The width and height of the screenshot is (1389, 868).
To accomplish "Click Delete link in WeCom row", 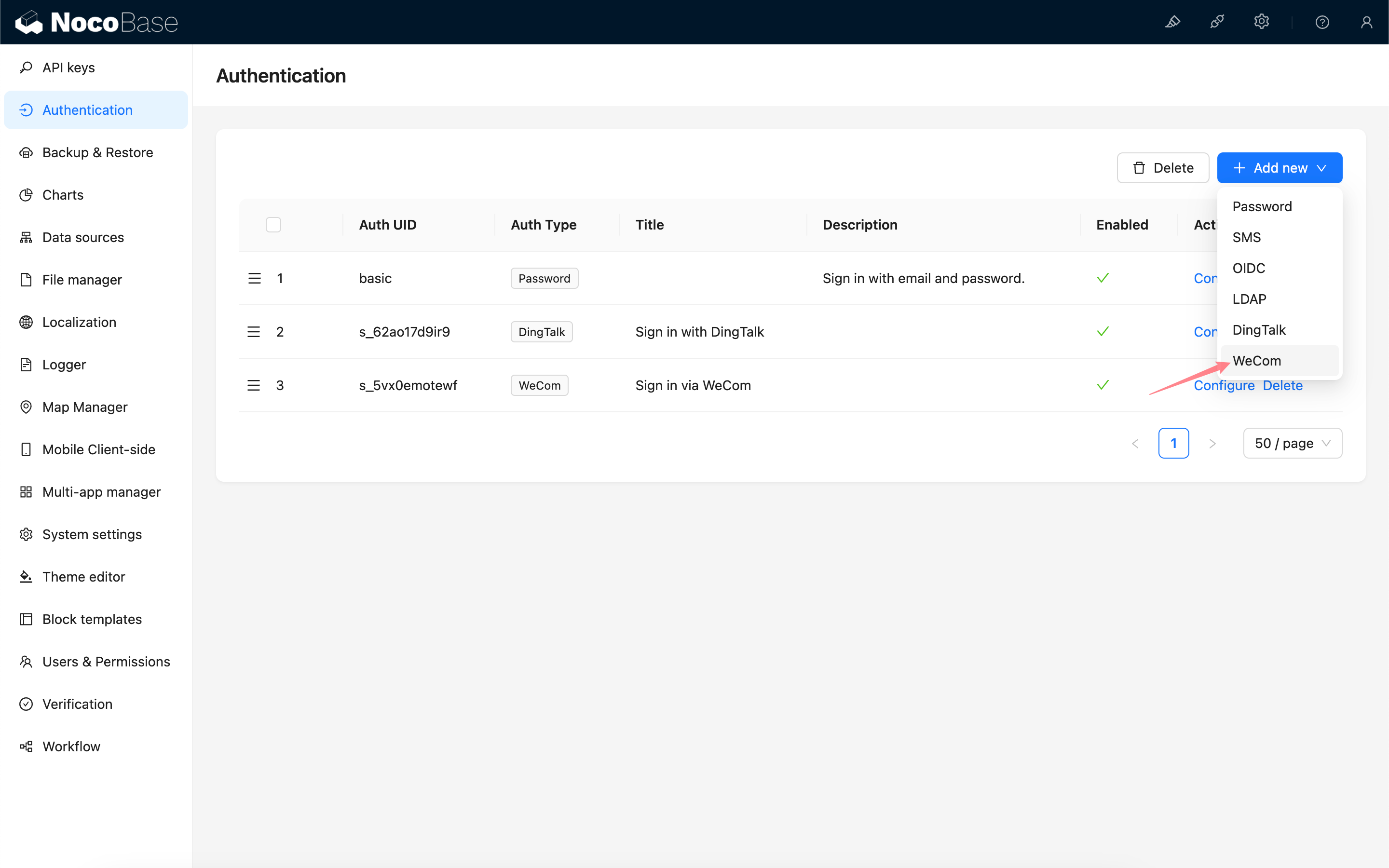I will point(1282,386).
